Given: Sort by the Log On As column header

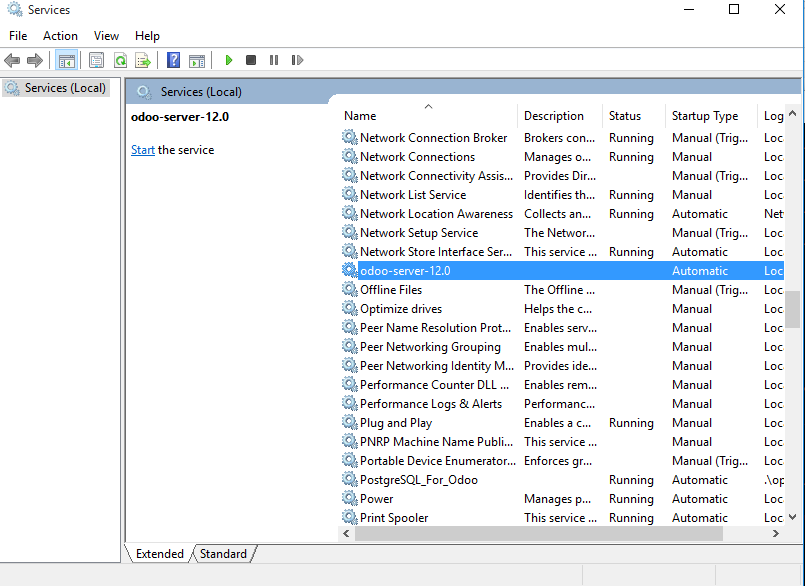Looking at the screenshot, I should [771, 116].
